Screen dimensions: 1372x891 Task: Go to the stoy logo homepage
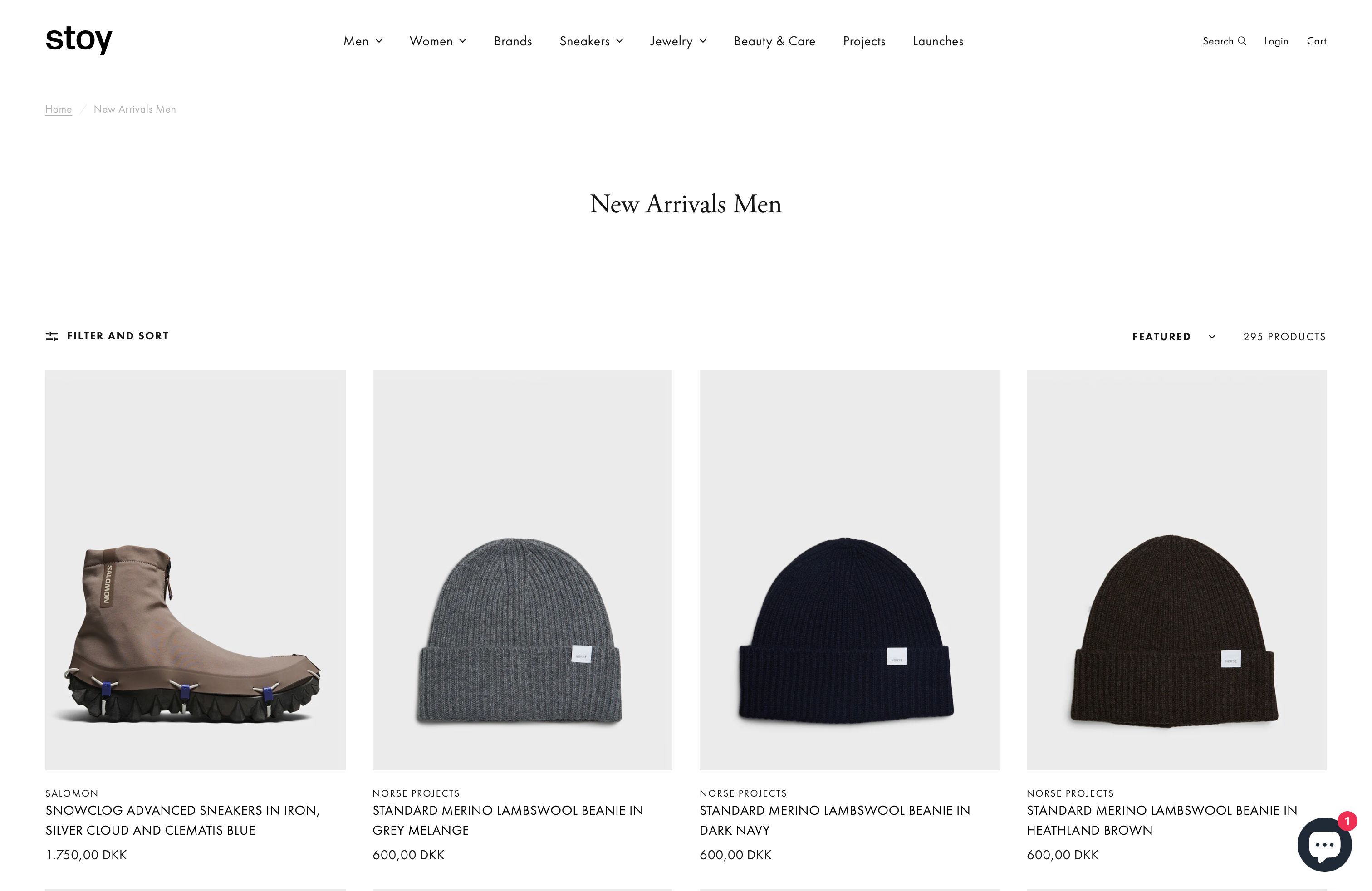tap(79, 40)
